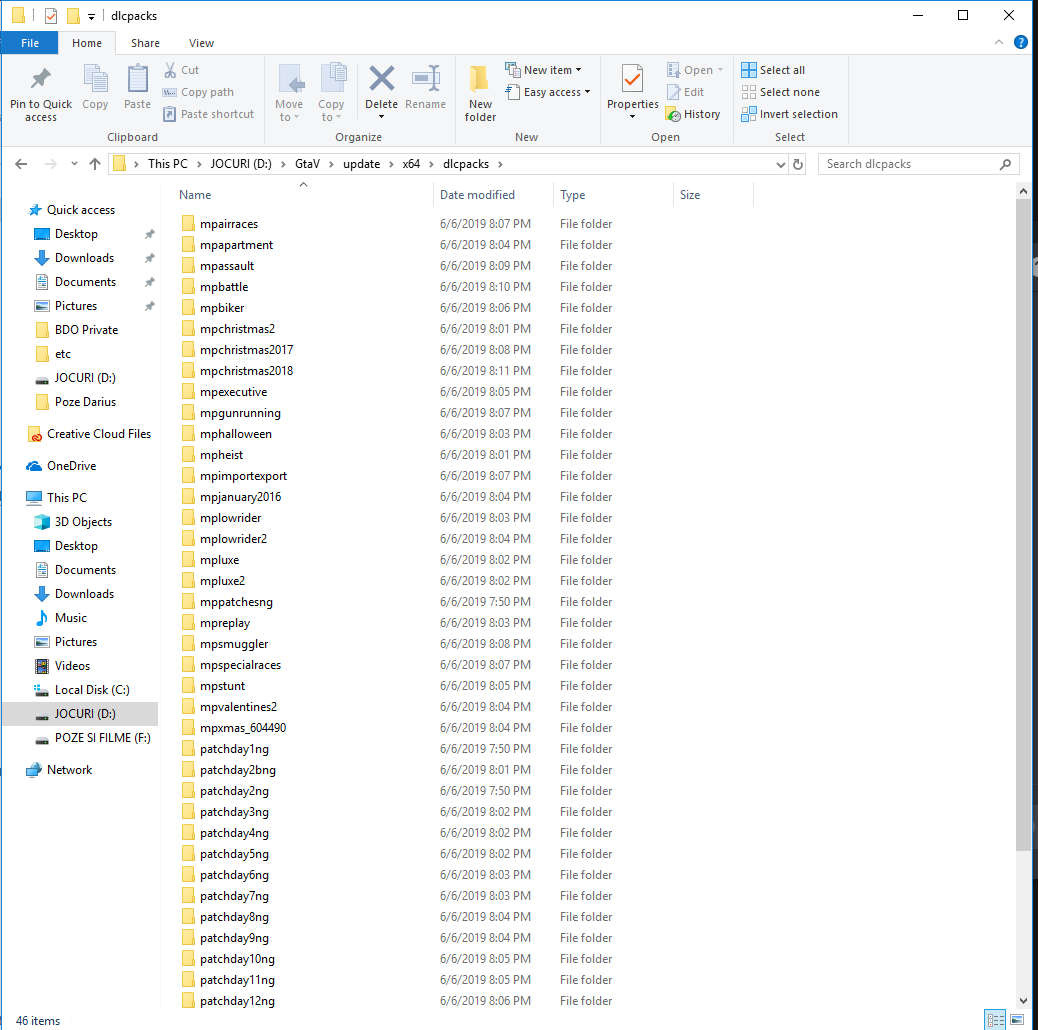
Task: Open Recent locations dropdown arrow
Action: (74, 164)
